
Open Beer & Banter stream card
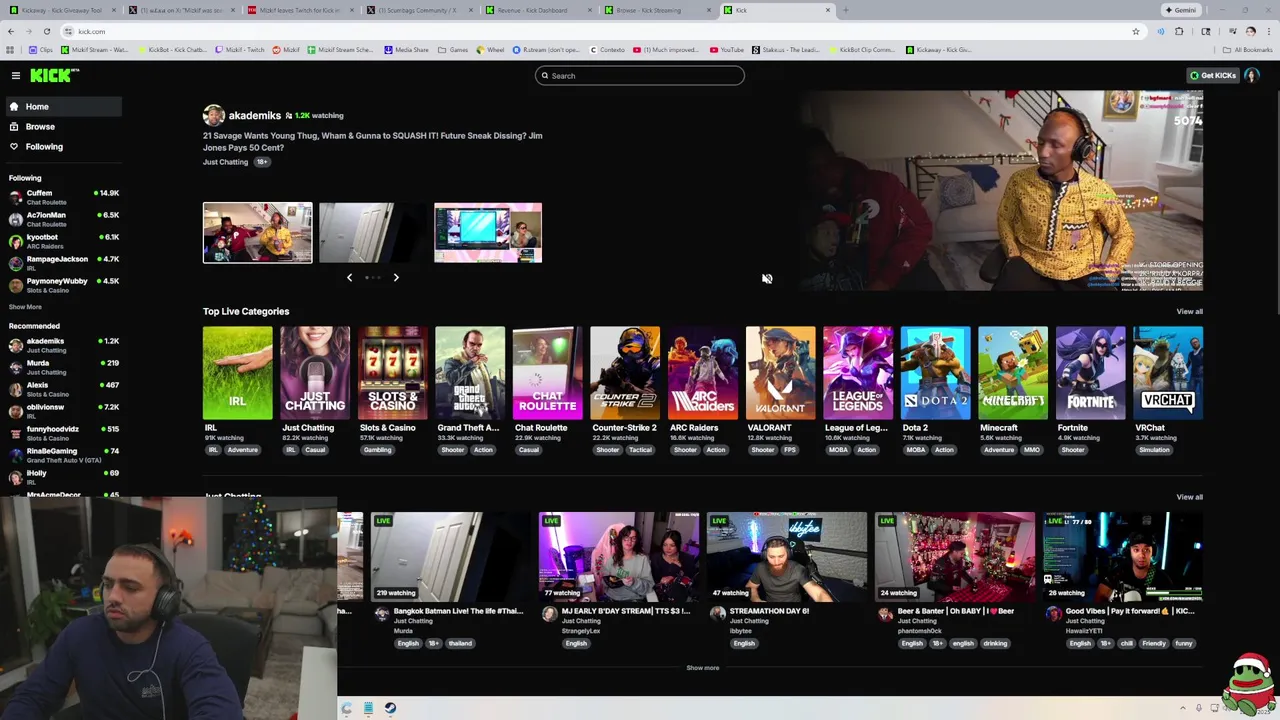[955, 557]
